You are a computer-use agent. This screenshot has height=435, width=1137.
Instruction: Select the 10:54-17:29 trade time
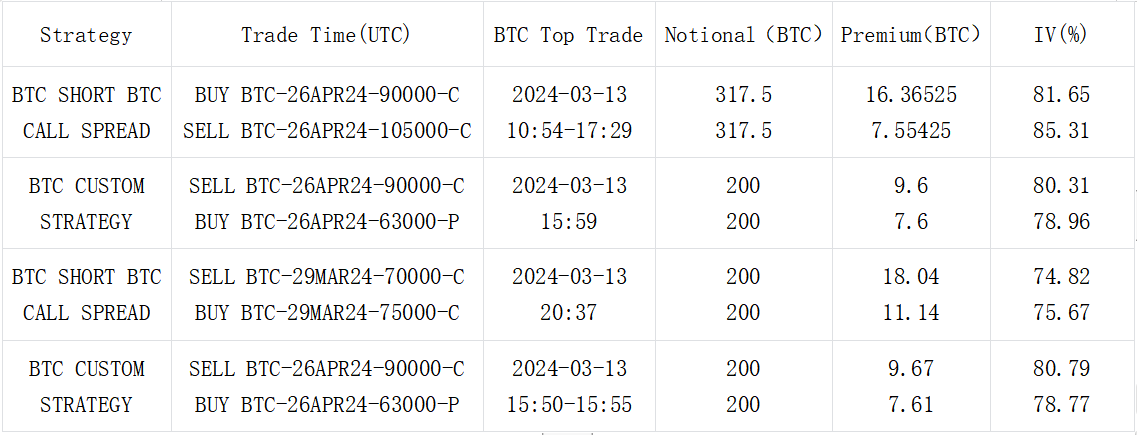[568, 131]
